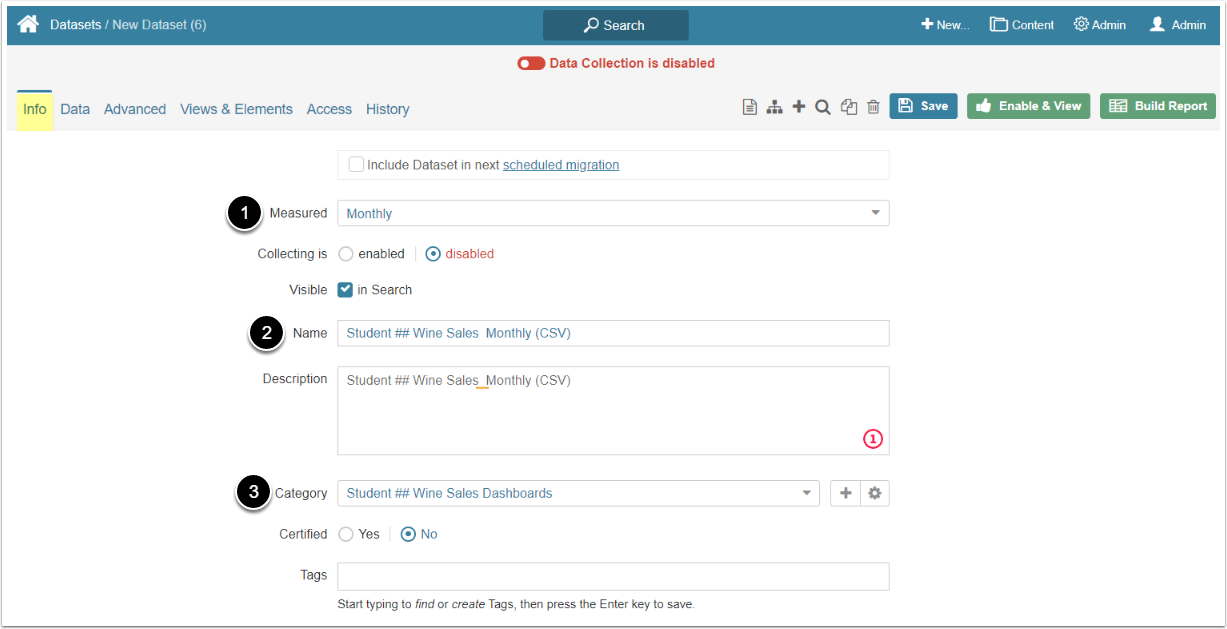Open category settings gear button
The height and width of the screenshot is (629, 1227).
point(875,493)
